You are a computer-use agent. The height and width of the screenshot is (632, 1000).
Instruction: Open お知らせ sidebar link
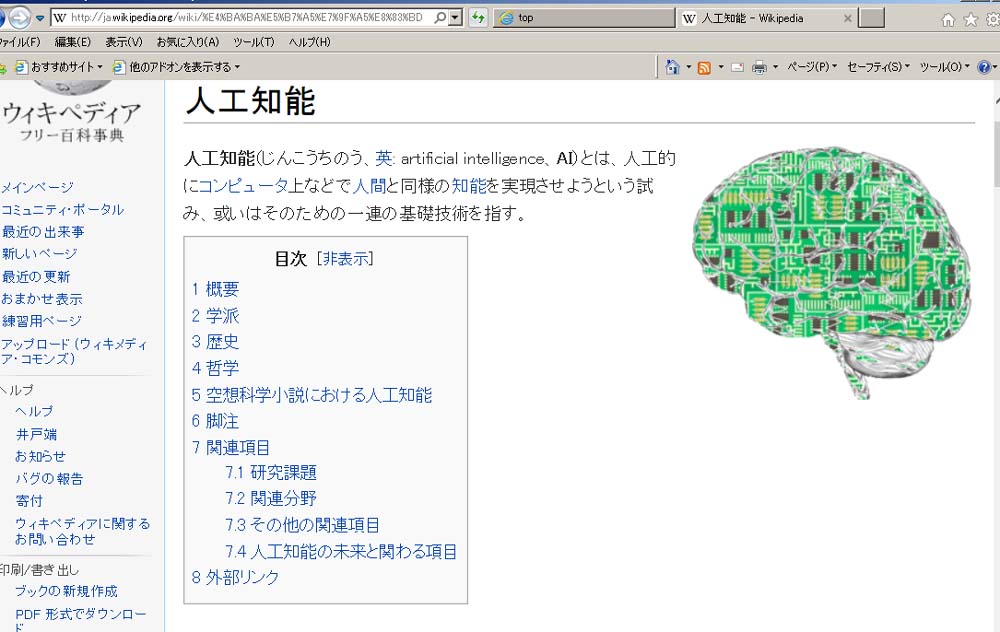pos(40,457)
